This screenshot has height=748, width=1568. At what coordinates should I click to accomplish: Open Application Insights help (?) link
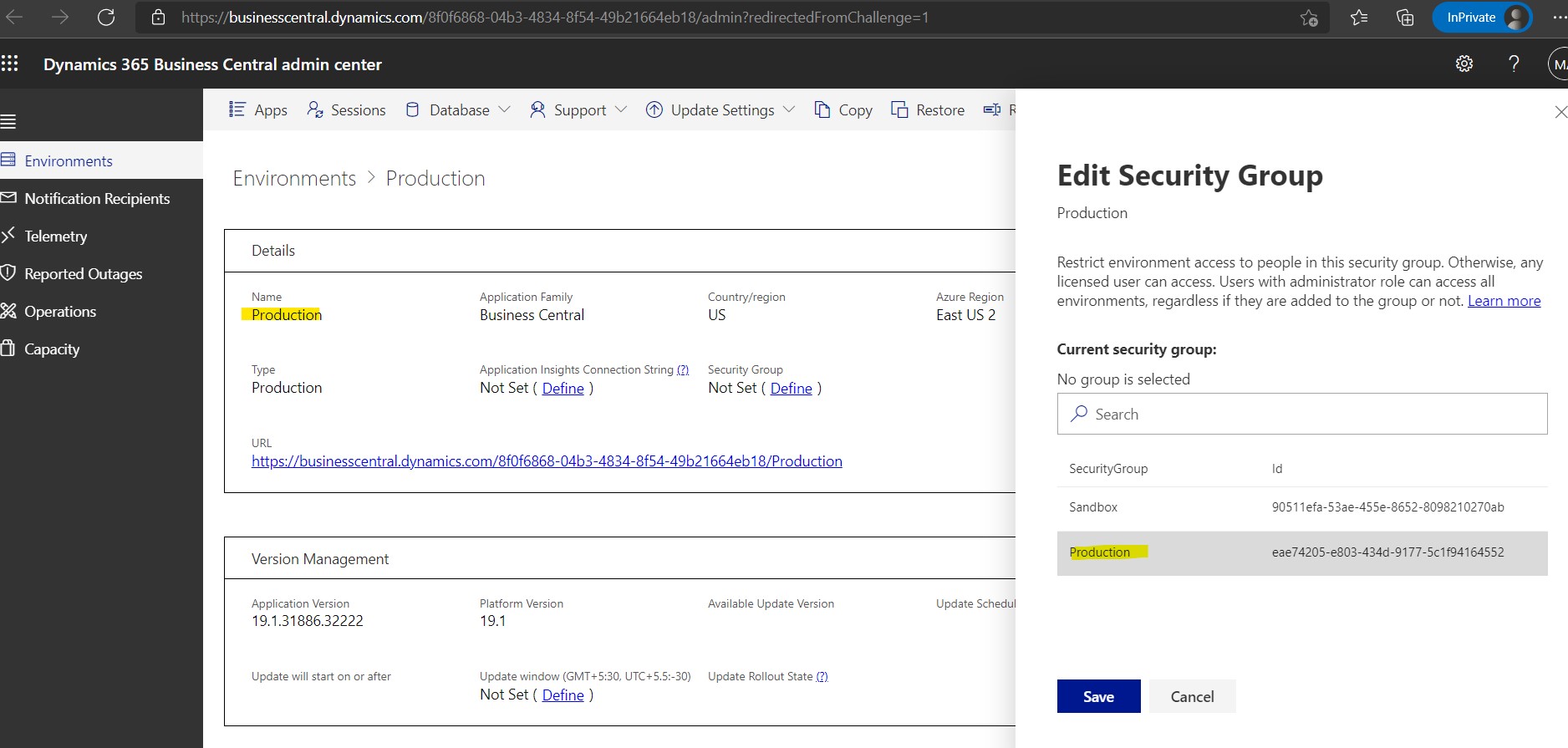[x=683, y=369]
